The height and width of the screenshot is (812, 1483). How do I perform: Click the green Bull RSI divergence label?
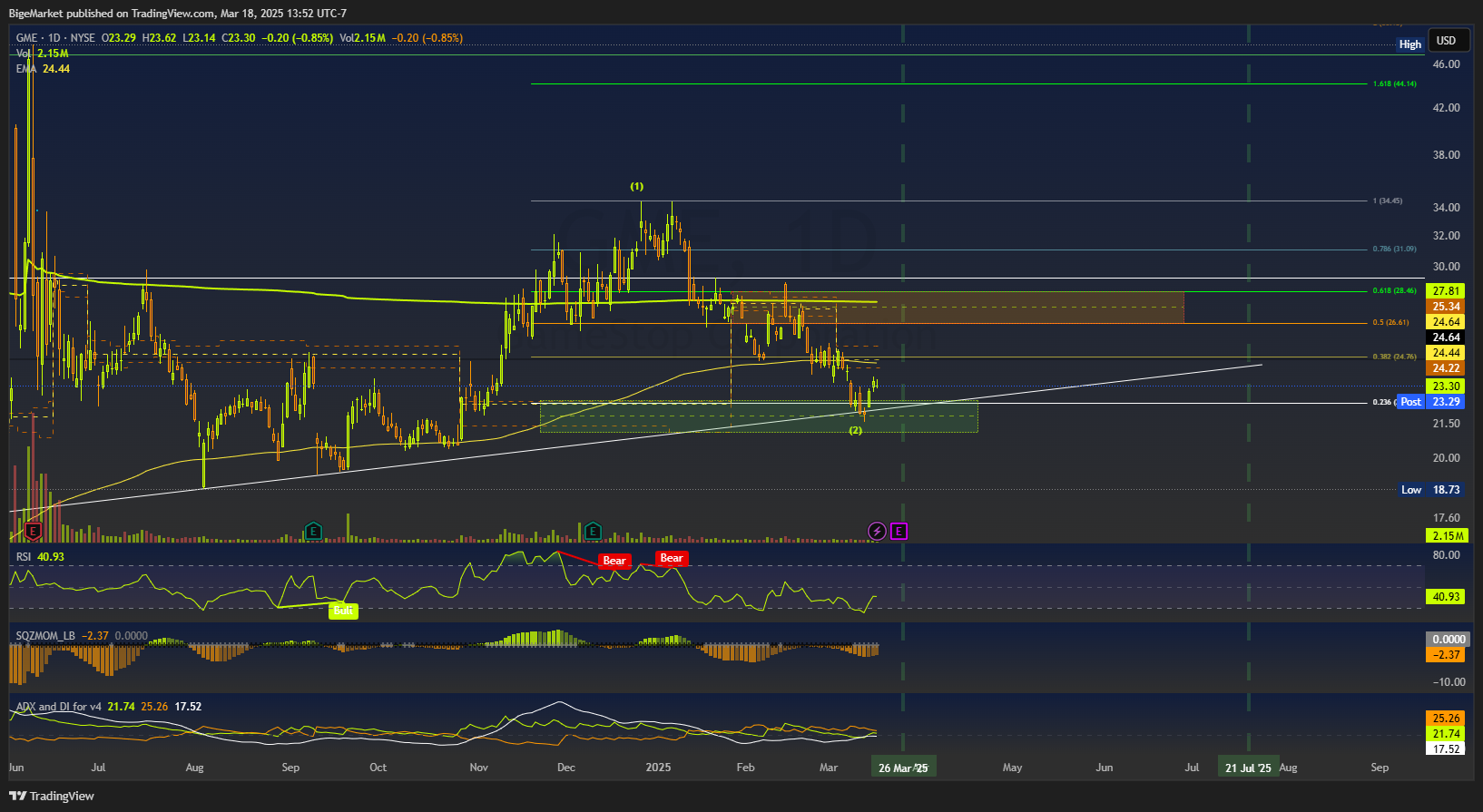tap(343, 611)
